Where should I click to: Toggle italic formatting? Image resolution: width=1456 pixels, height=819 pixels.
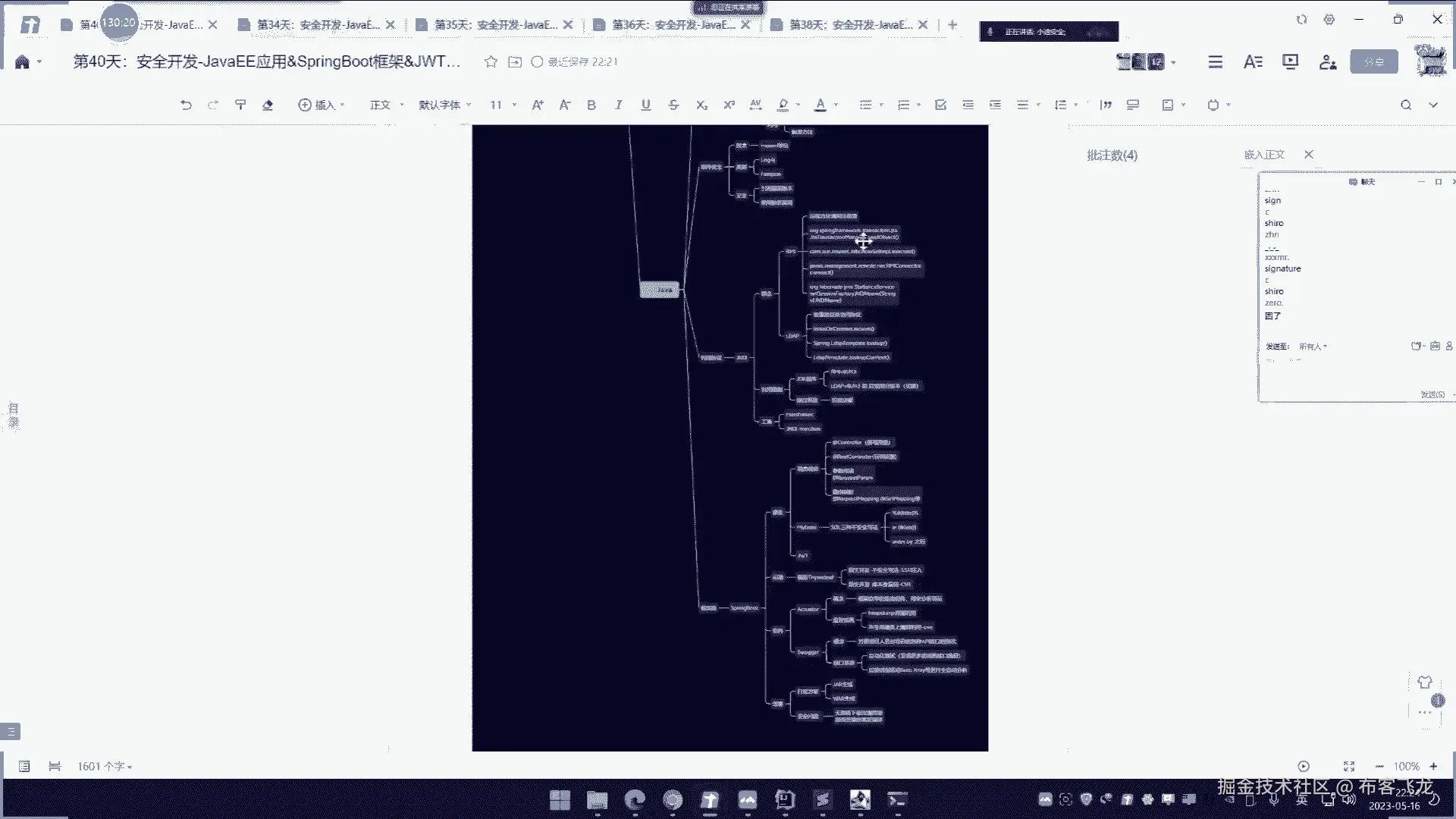(x=619, y=105)
